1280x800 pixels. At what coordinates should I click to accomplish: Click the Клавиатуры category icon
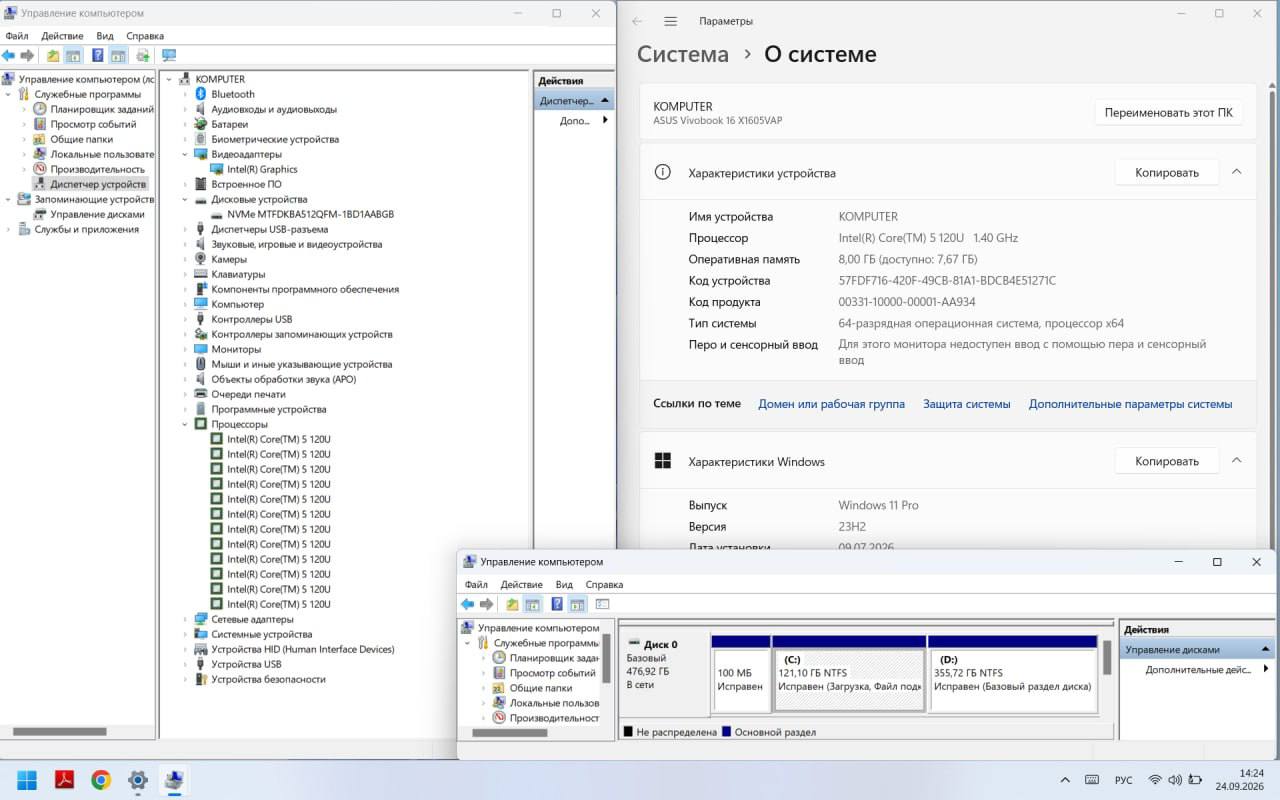(x=201, y=274)
